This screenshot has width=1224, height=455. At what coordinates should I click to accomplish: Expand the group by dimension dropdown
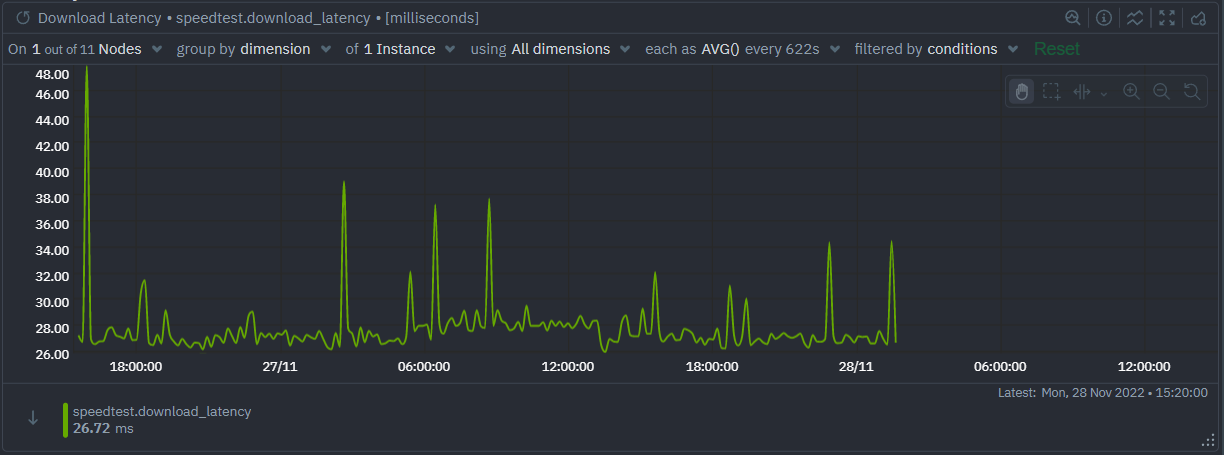pos(253,49)
